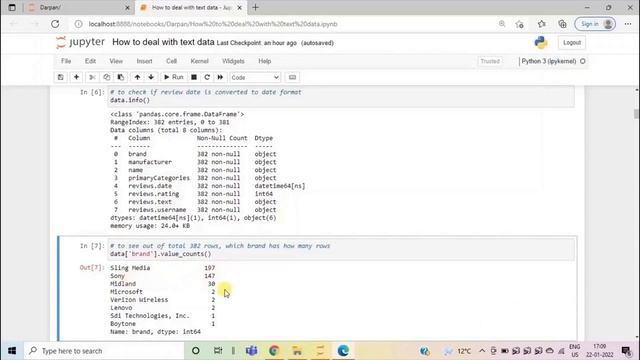The image size is (640, 360).
Task: Click the Sling Media output row
Action: click(x=162, y=268)
